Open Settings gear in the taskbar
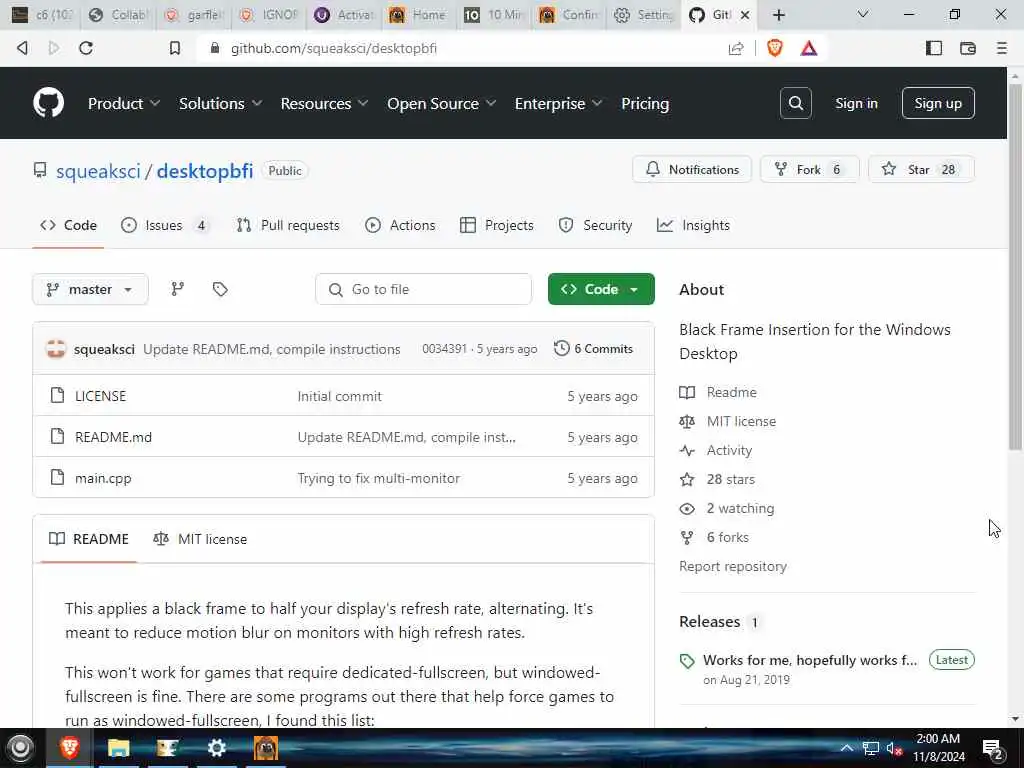Image resolution: width=1024 pixels, height=768 pixels. tap(216, 748)
